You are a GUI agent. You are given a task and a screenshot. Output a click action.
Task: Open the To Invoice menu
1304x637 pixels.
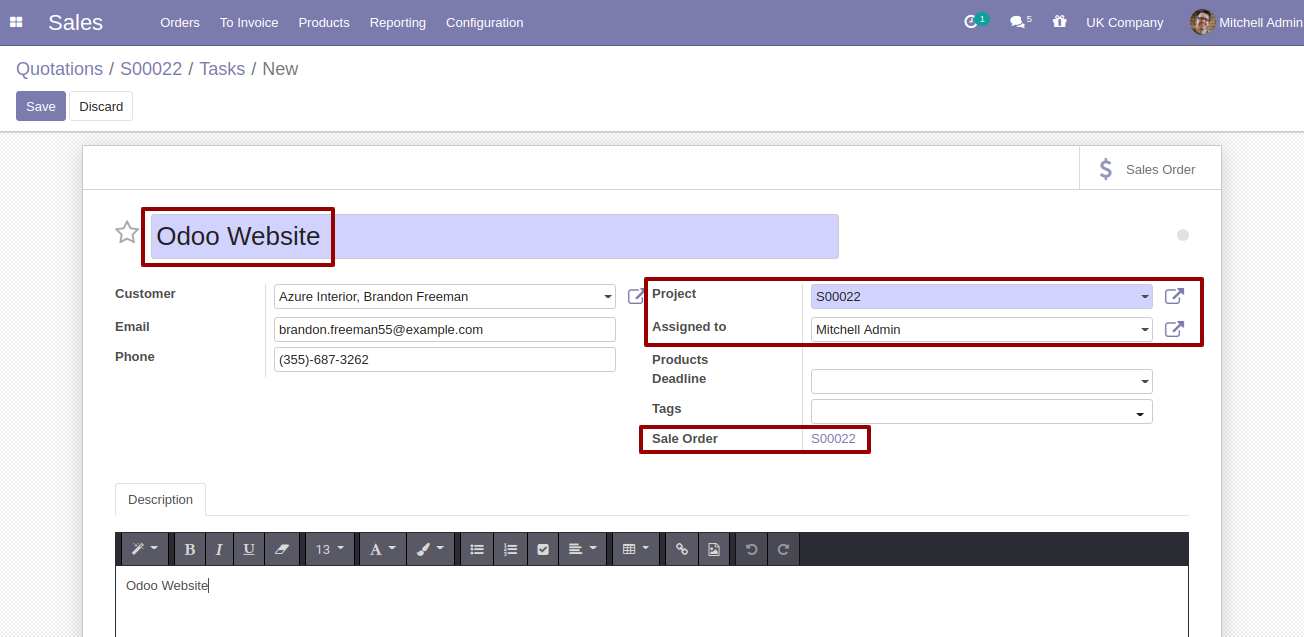tap(249, 22)
